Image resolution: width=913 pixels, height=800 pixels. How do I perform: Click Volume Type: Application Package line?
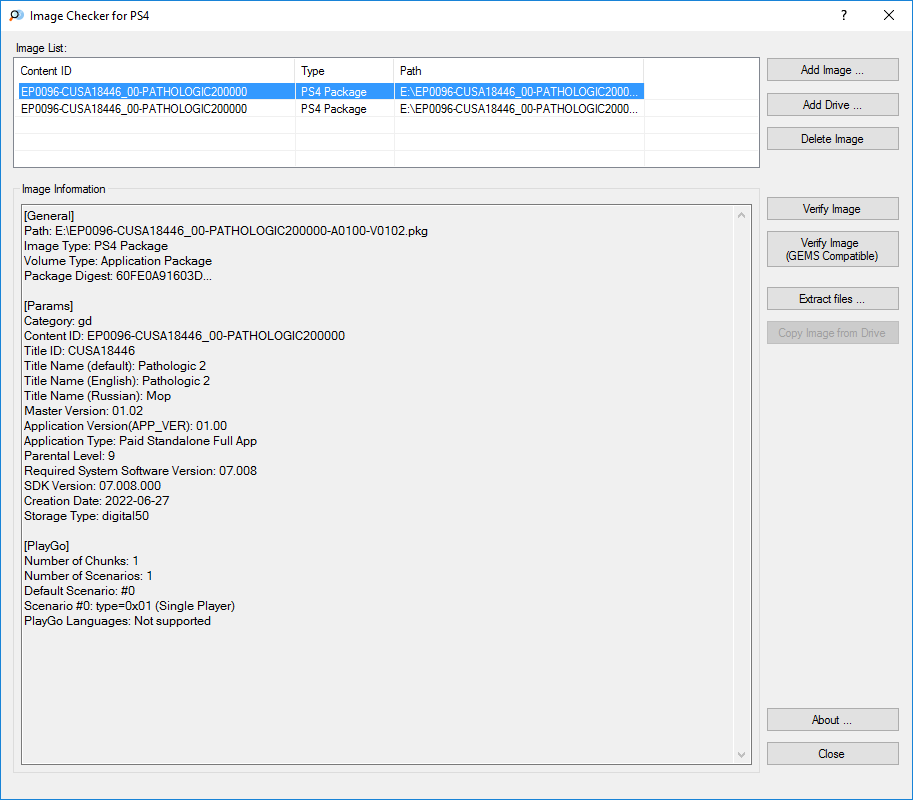tap(118, 261)
